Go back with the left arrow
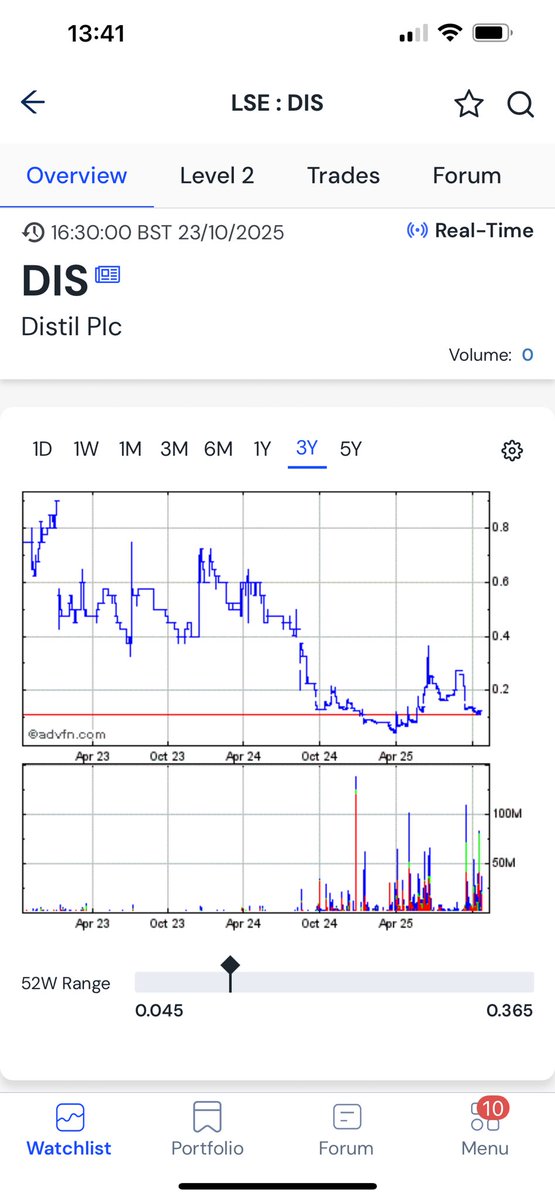This screenshot has width=555, height=1200. (33, 102)
